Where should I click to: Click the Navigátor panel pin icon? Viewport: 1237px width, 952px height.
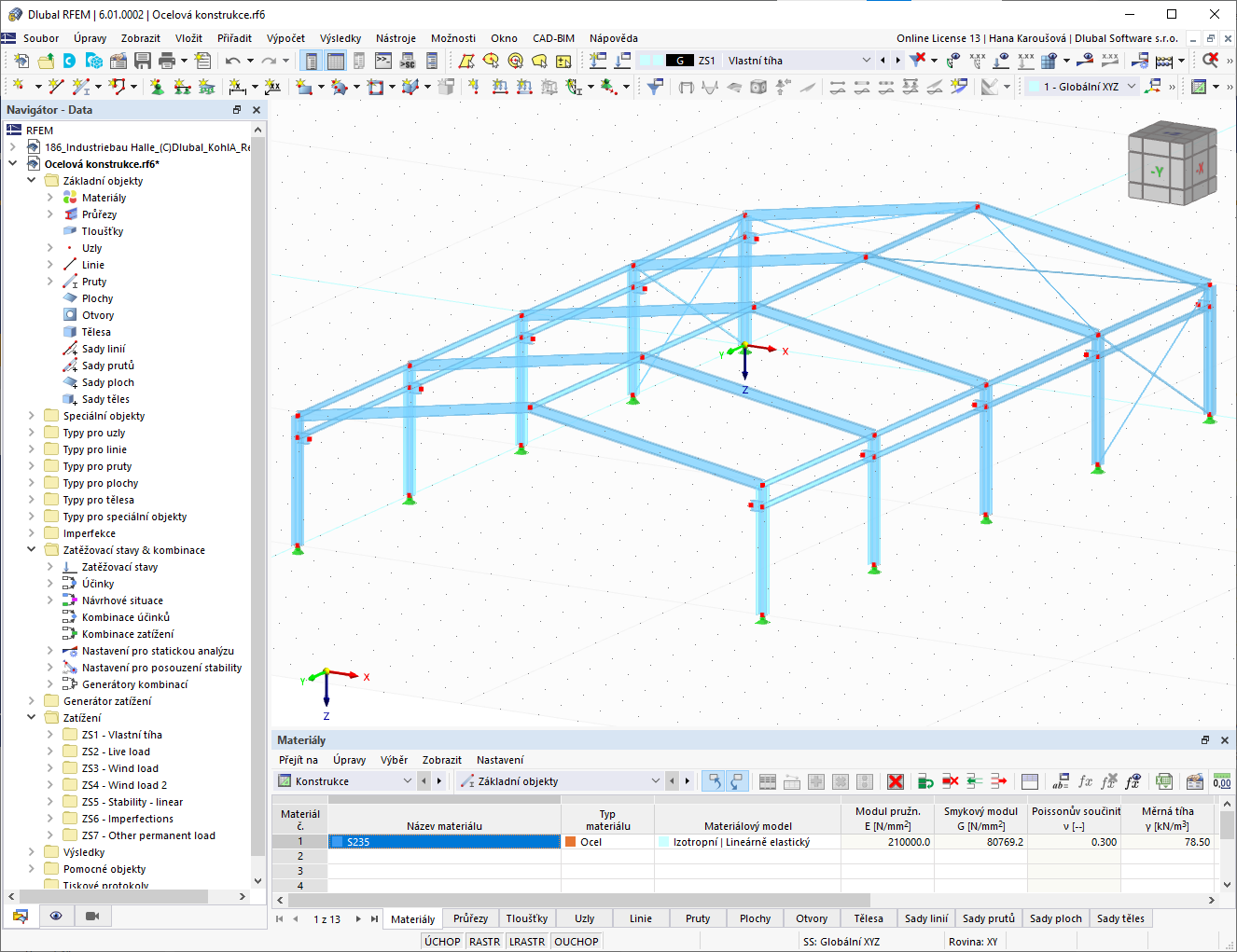[x=236, y=109]
